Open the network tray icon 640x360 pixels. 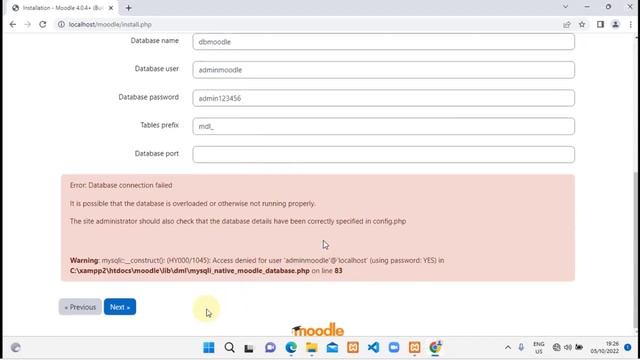point(556,347)
